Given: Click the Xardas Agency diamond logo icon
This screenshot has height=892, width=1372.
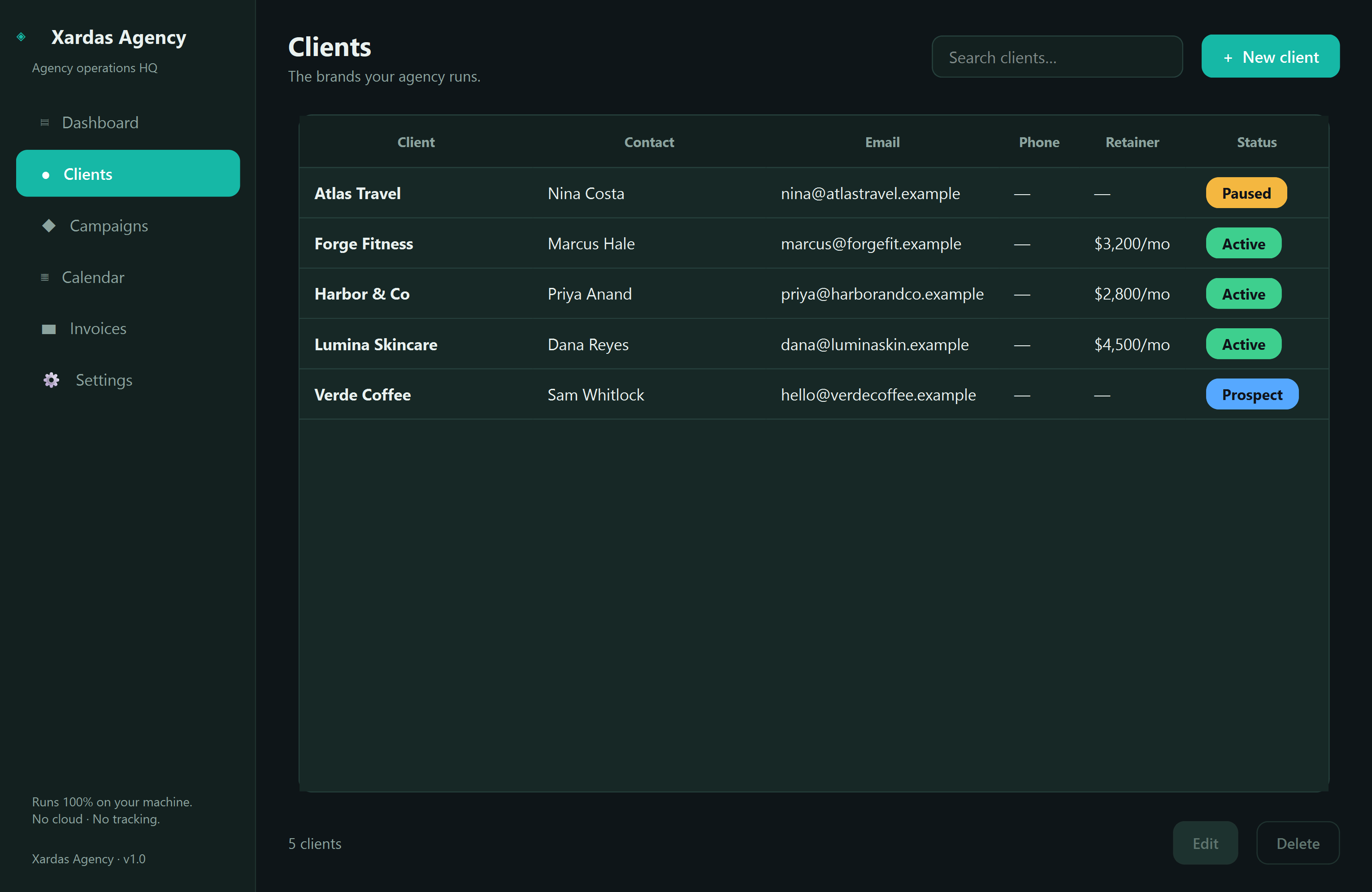Looking at the screenshot, I should pos(22,37).
